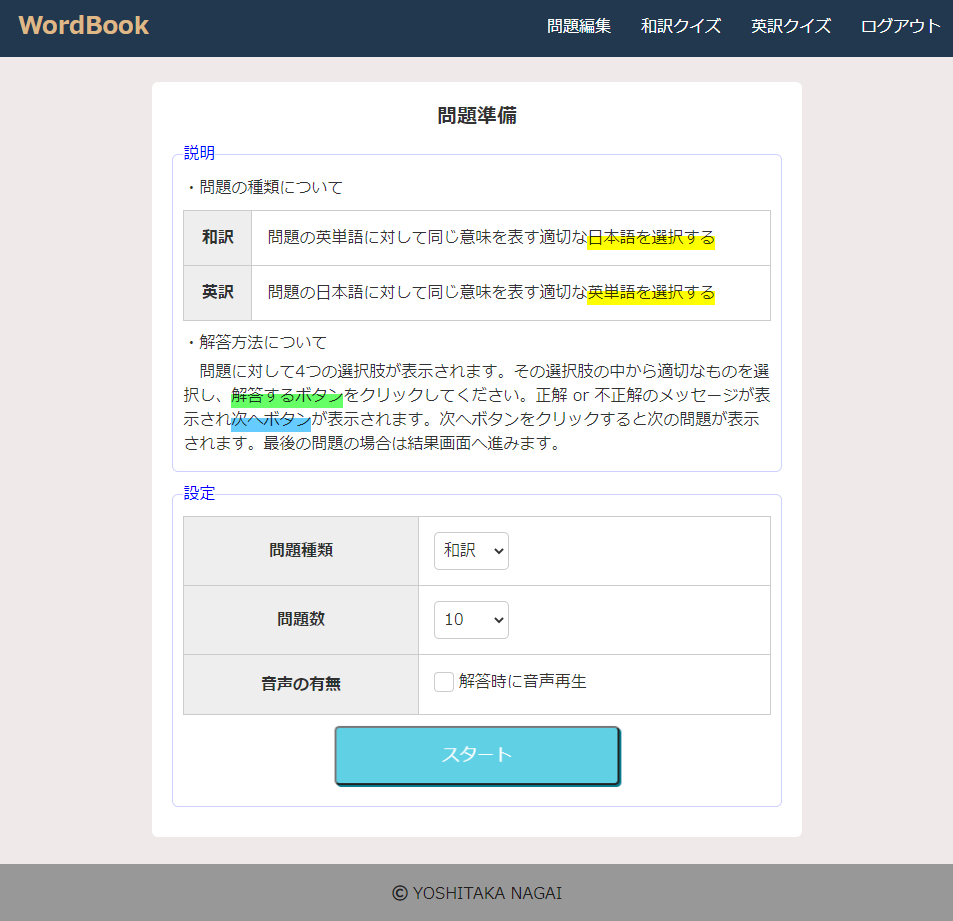Open the 問題数 dropdown showing 10

click(470, 619)
